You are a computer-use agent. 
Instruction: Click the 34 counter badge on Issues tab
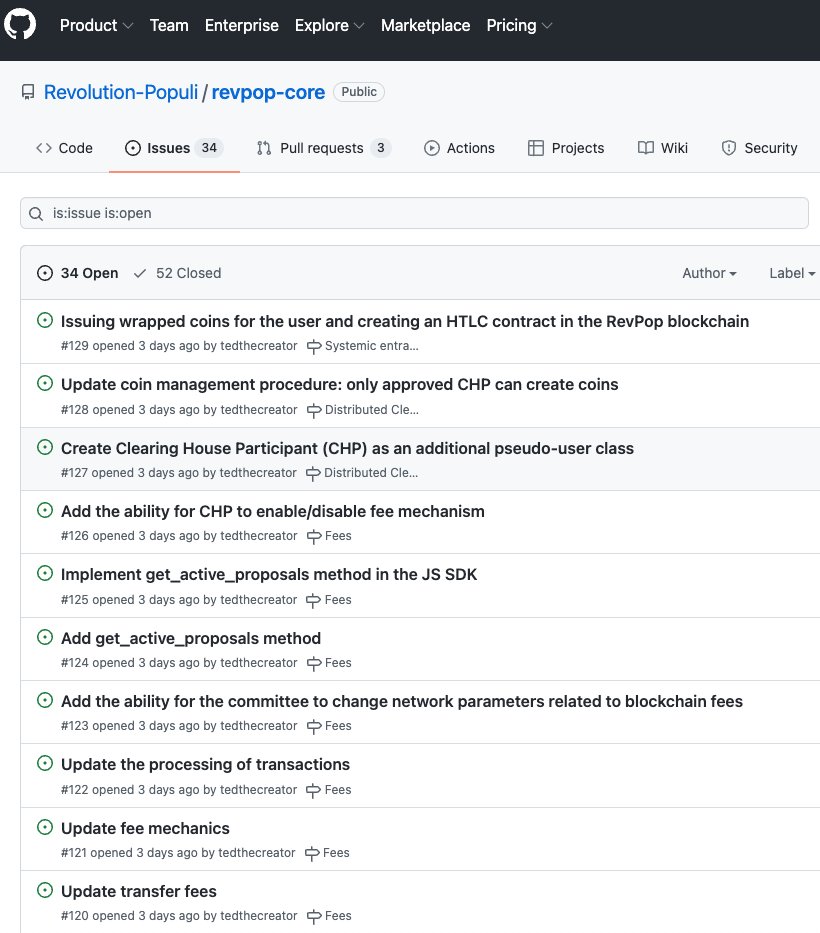pos(209,148)
